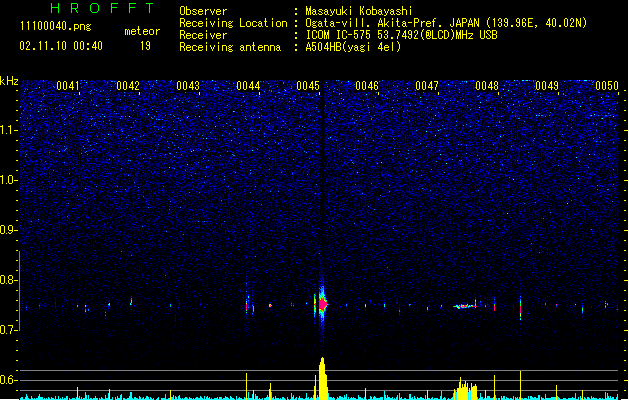
Task: Click time marker 0049
Action: click(x=547, y=86)
